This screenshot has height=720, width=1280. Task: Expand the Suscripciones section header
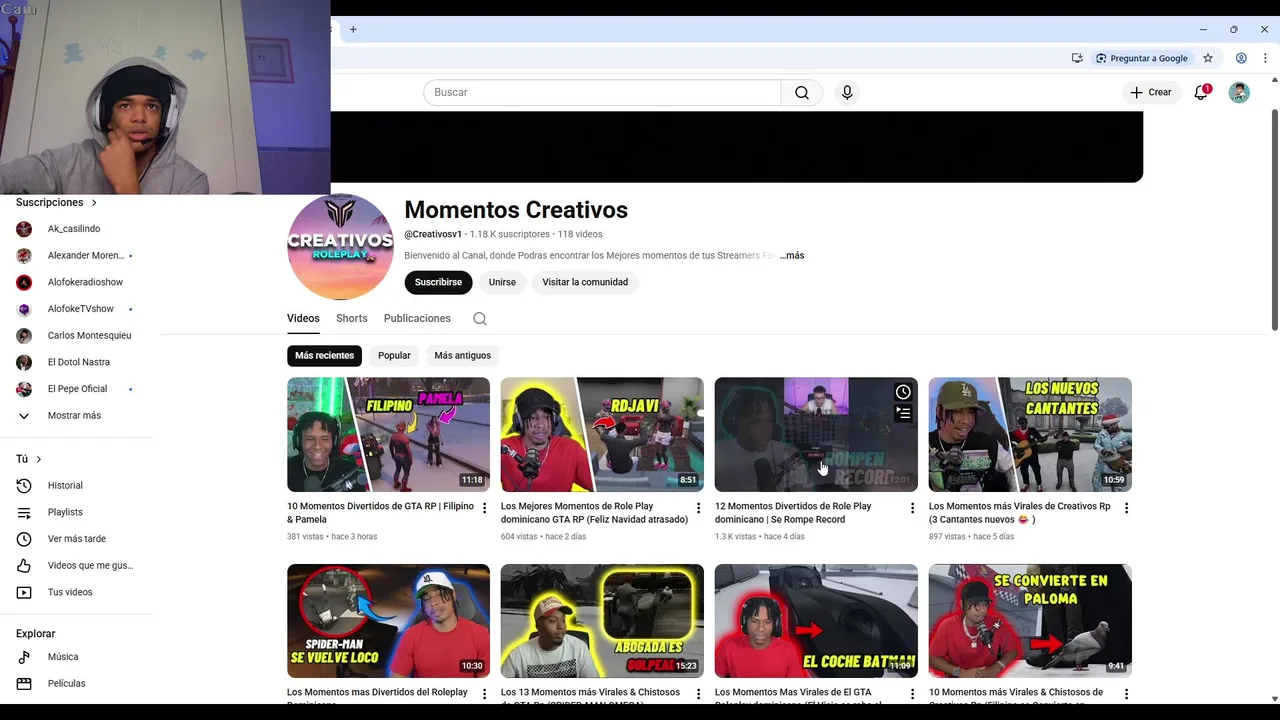click(57, 202)
